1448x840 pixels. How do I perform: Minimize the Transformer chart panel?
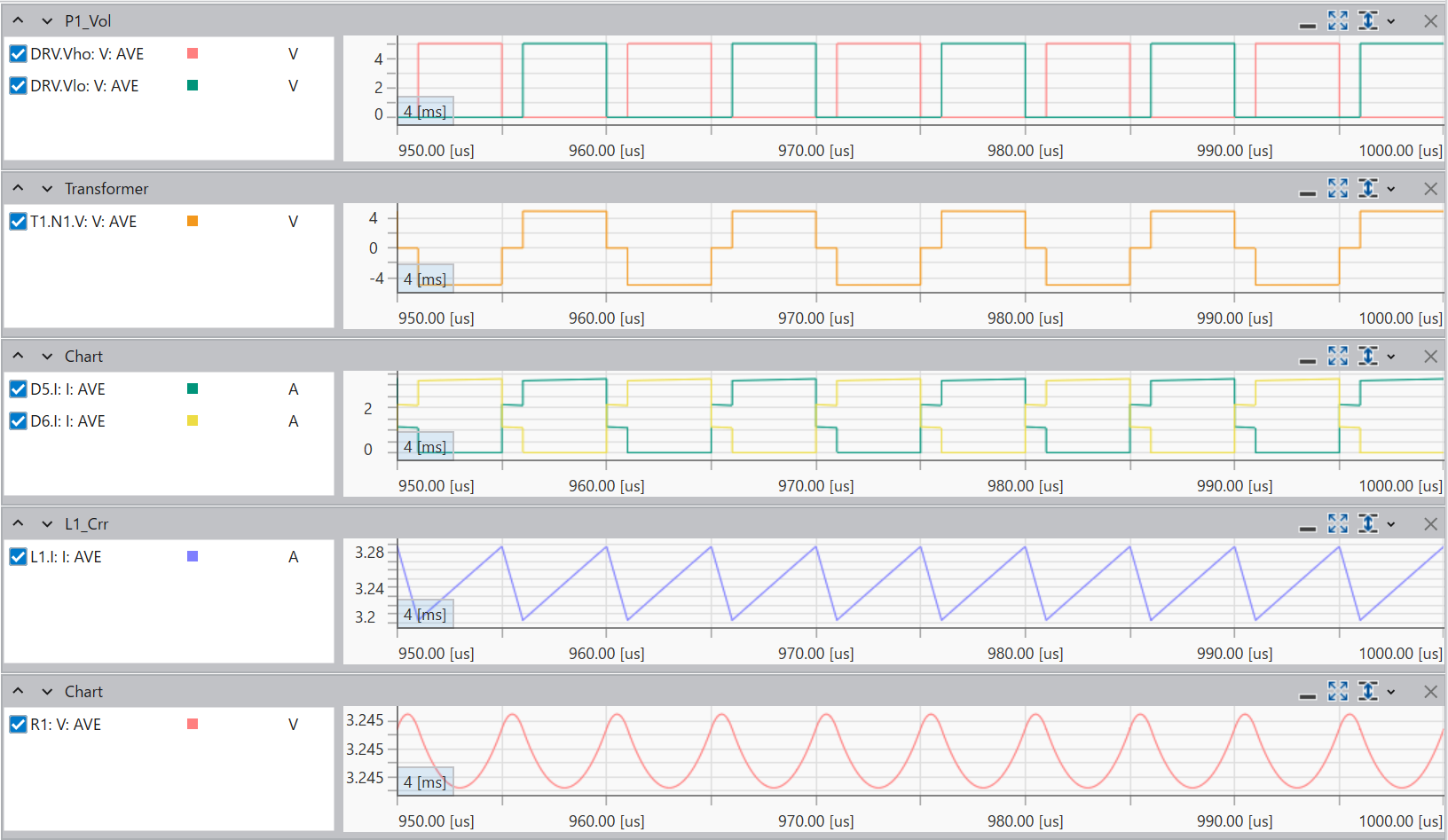1307,193
